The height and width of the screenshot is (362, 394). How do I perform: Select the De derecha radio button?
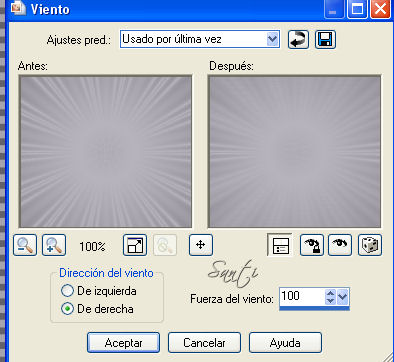(67, 309)
